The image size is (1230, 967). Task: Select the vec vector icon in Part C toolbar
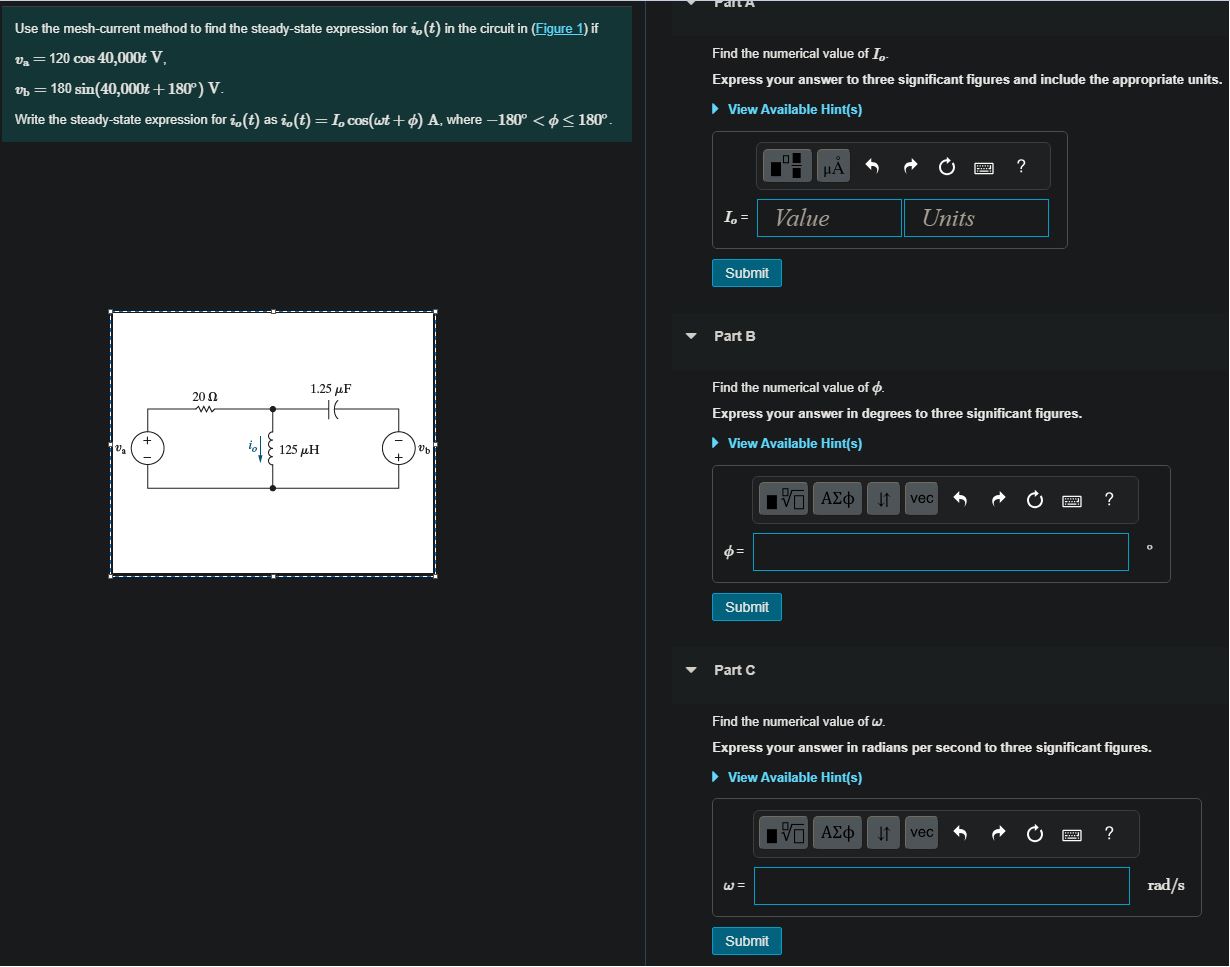[920, 833]
